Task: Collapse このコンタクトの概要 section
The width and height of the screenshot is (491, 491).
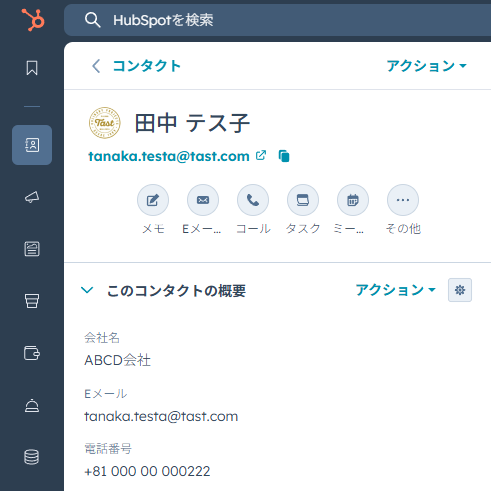Action: [x=87, y=290]
